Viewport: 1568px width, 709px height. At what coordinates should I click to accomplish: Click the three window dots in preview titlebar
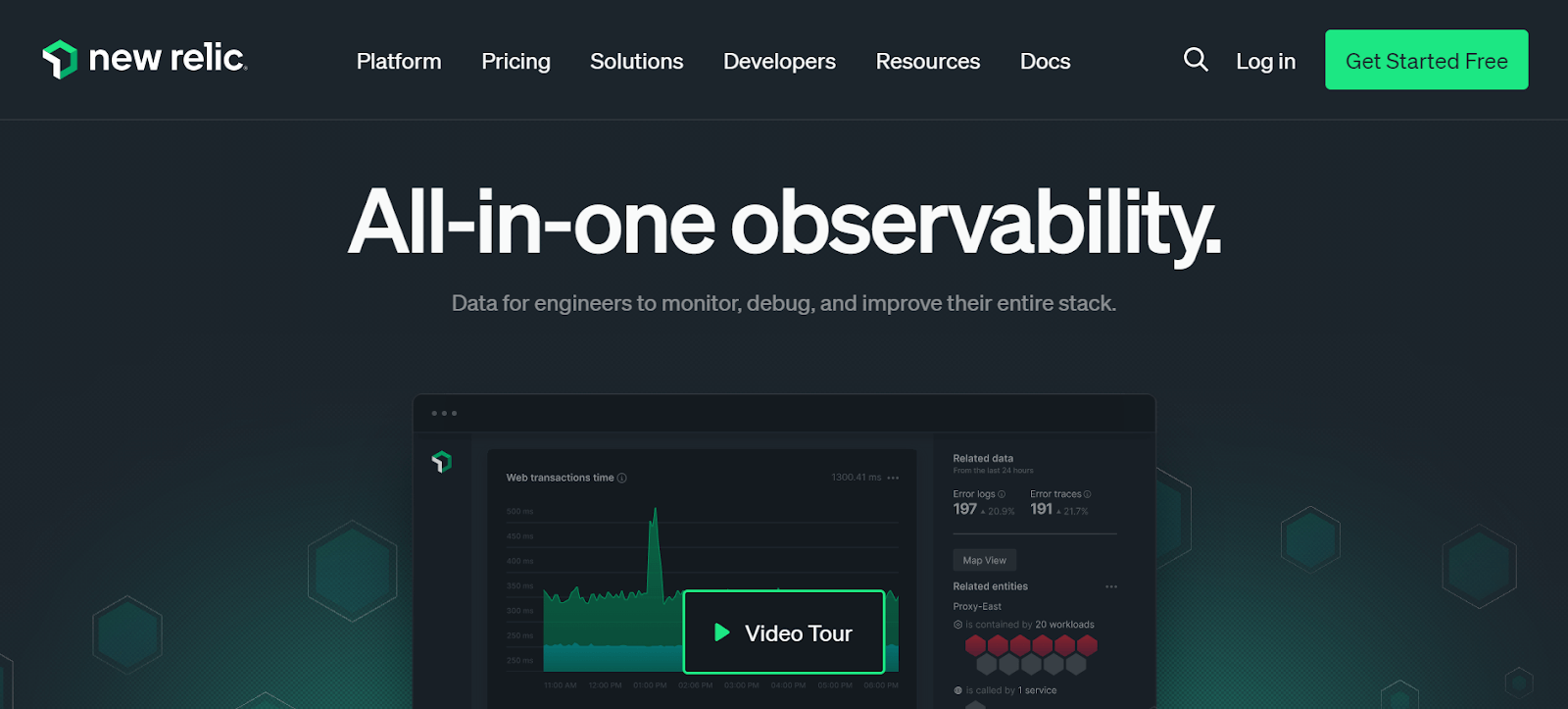click(x=444, y=413)
